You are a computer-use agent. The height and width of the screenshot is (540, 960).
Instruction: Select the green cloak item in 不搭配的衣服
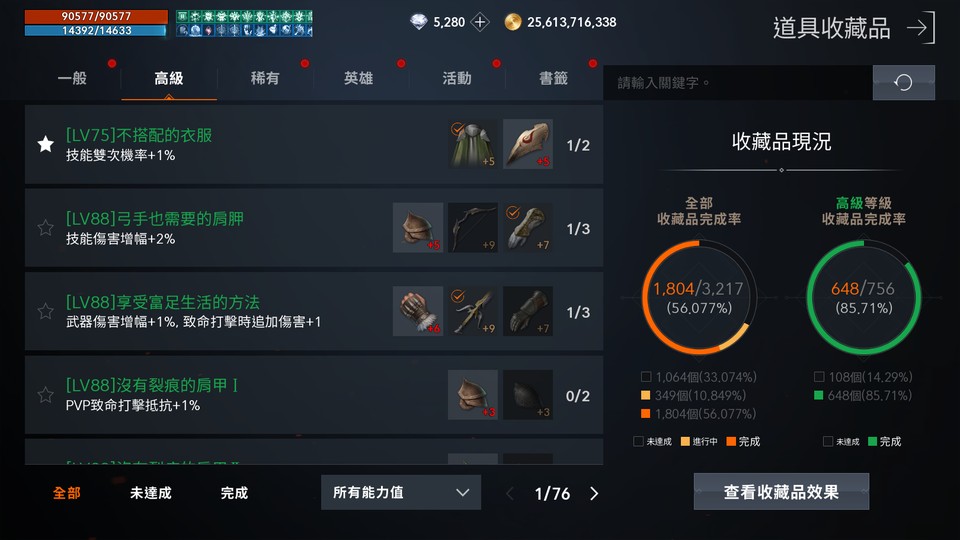(473, 144)
